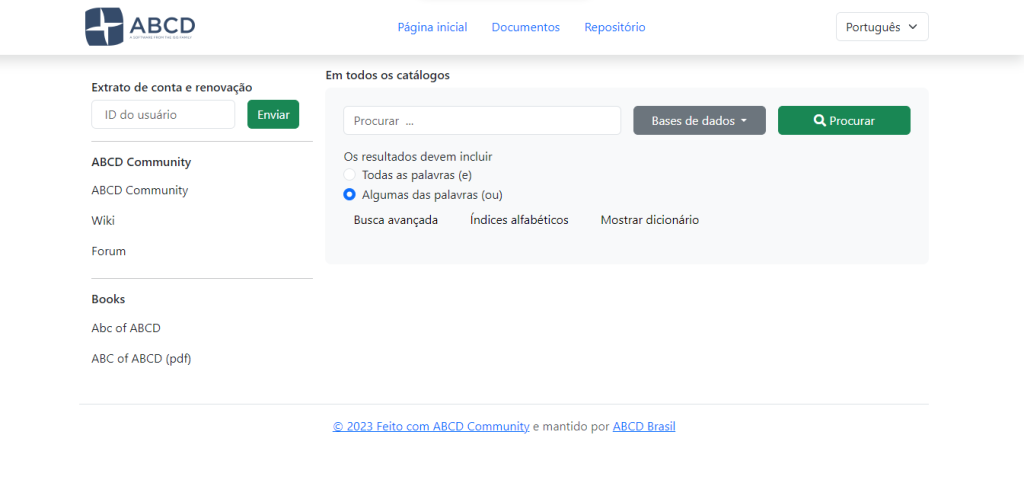This screenshot has width=1024, height=499.
Task: Go to the 'Página inicial' menu item
Action: (x=432, y=27)
